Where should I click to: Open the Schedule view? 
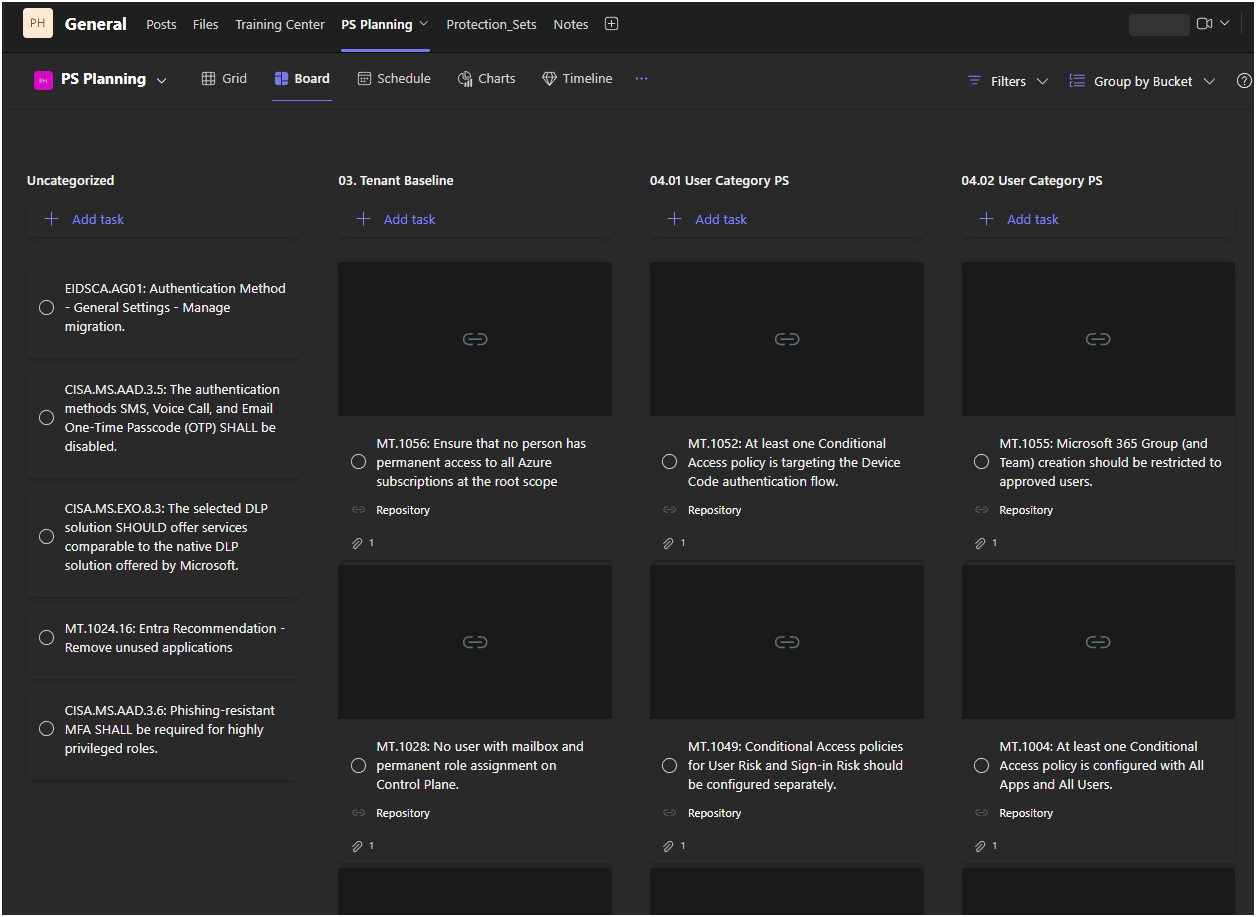click(393, 78)
